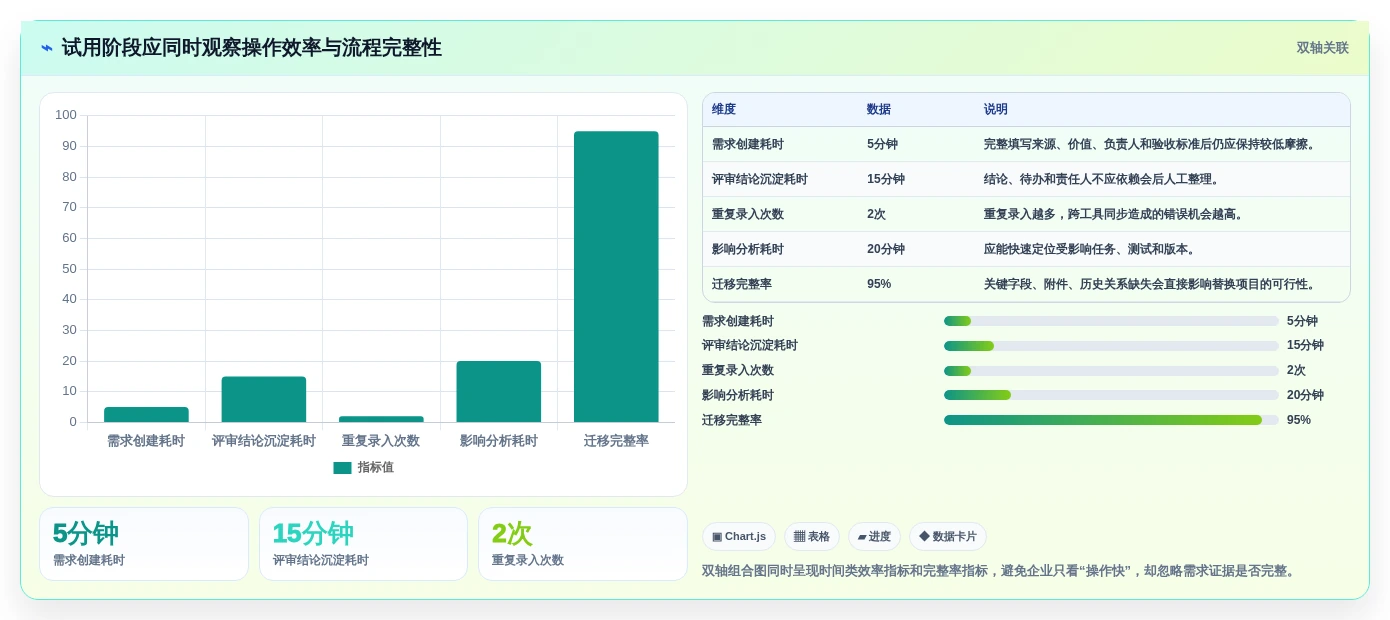Viewport: 1390px width, 620px height.
Task: Click the description starting with 完整填写来源
Action: click(x=1152, y=144)
